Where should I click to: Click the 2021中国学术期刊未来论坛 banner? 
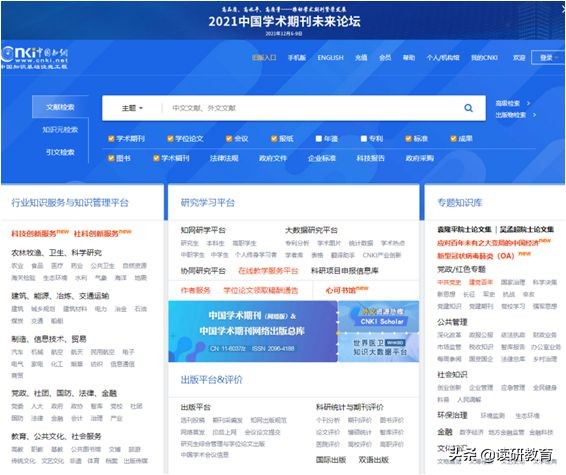pos(284,21)
